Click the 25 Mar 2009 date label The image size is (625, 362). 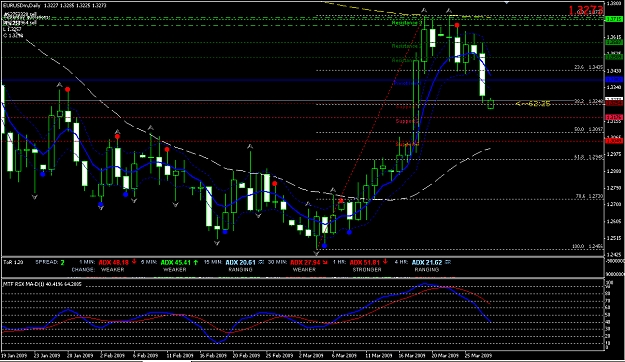coord(478,356)
